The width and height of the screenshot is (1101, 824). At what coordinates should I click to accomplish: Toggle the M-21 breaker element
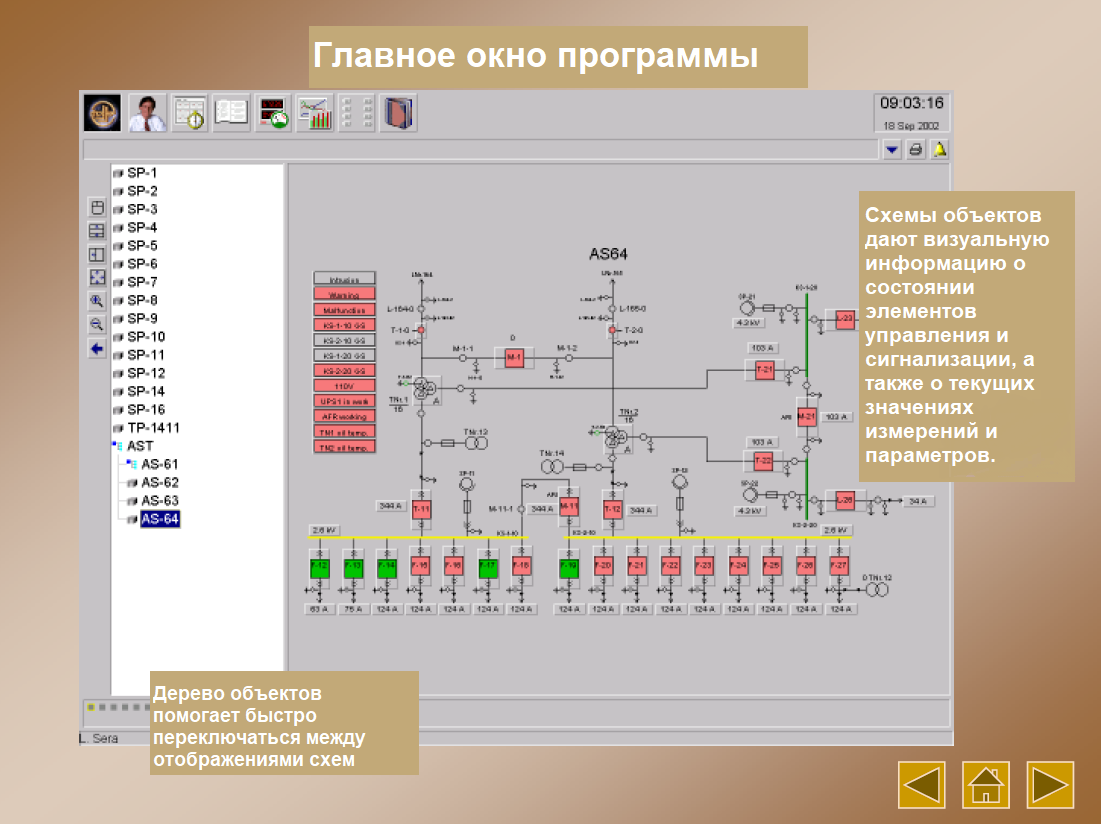click(806, 417)
